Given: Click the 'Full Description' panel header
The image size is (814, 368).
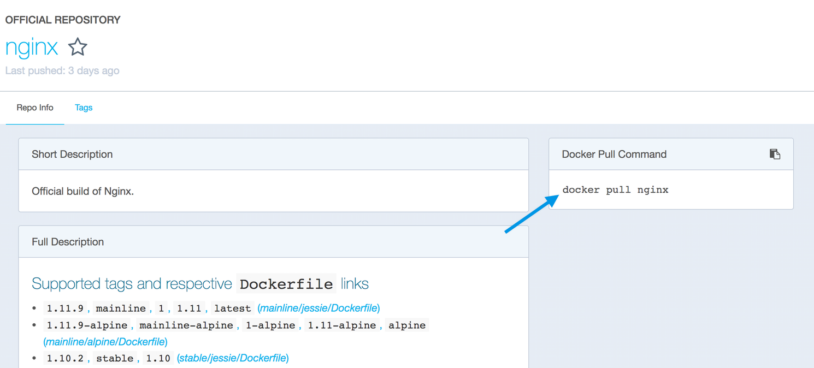Looking at the screenshot, I should click(x=274, y=242).
